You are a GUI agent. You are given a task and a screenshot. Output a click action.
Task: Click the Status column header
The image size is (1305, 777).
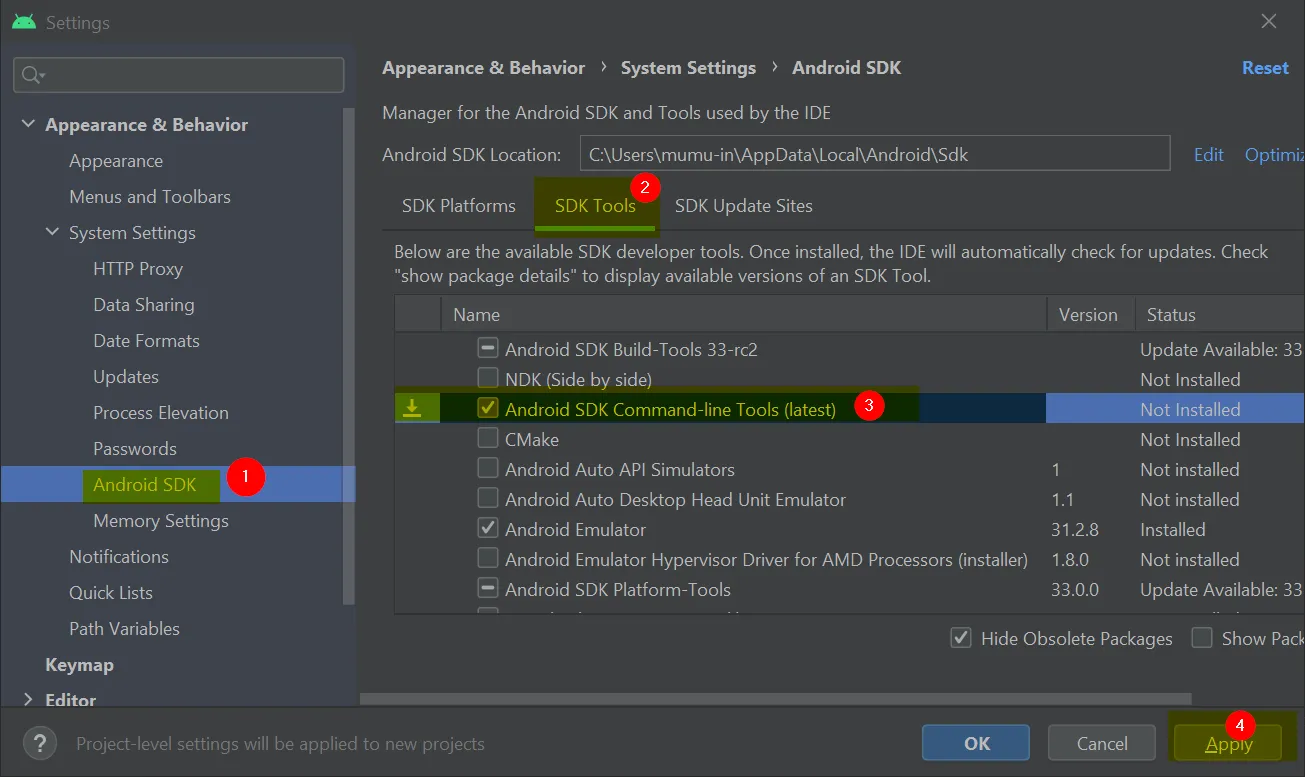point(1219,314)
